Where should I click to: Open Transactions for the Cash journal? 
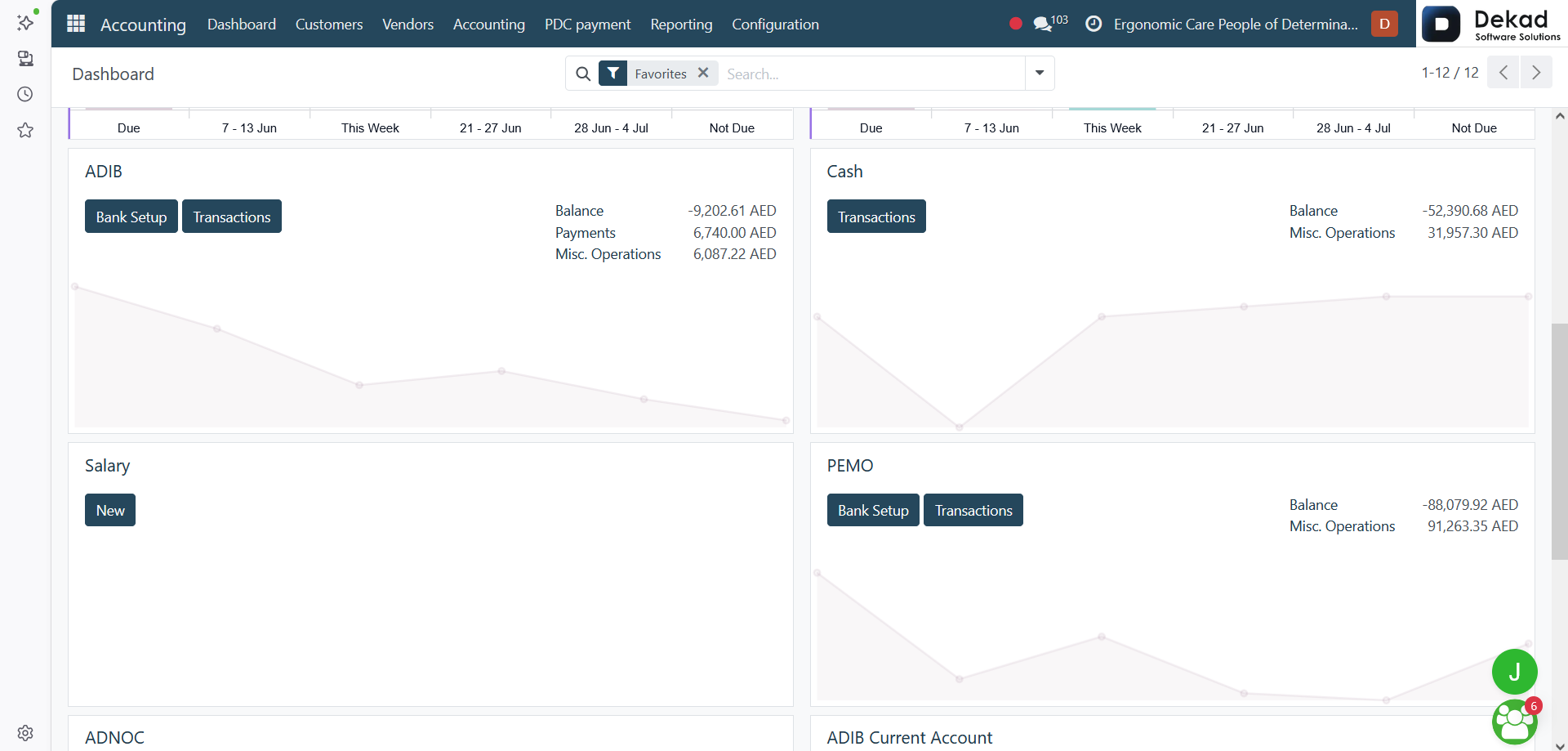pyautogui.click(x=876, y=217)
